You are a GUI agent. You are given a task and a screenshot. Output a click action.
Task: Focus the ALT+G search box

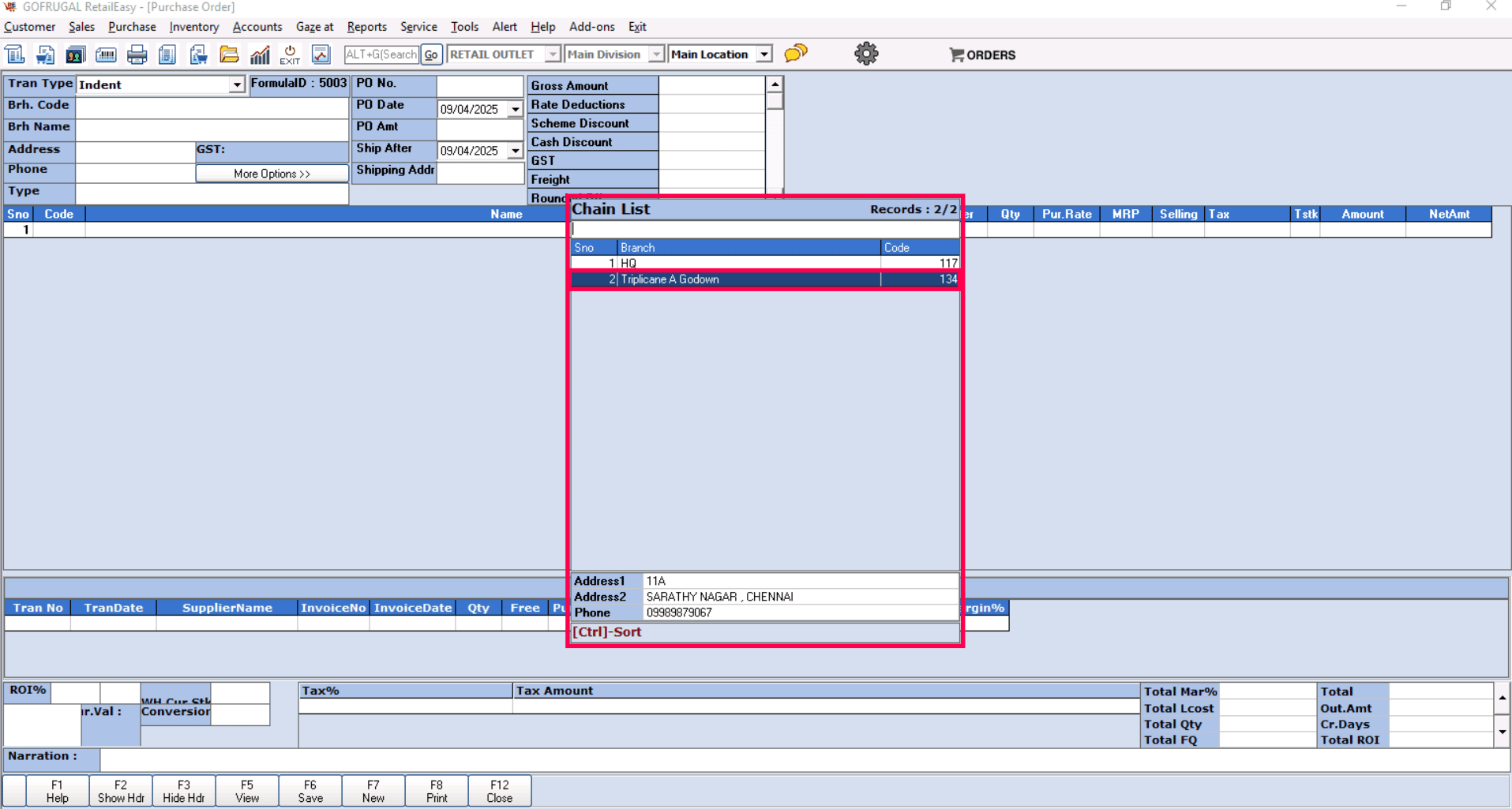click(x=381, y=54)
